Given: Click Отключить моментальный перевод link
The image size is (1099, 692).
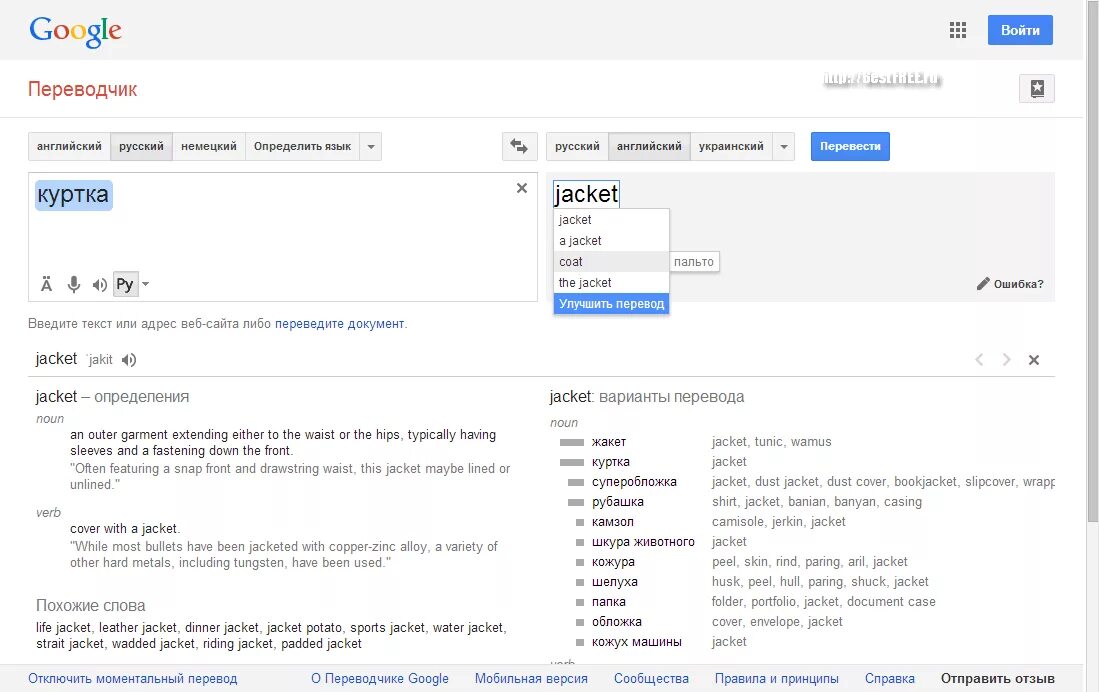Looking at the screenshot, I should coord(132,679).
